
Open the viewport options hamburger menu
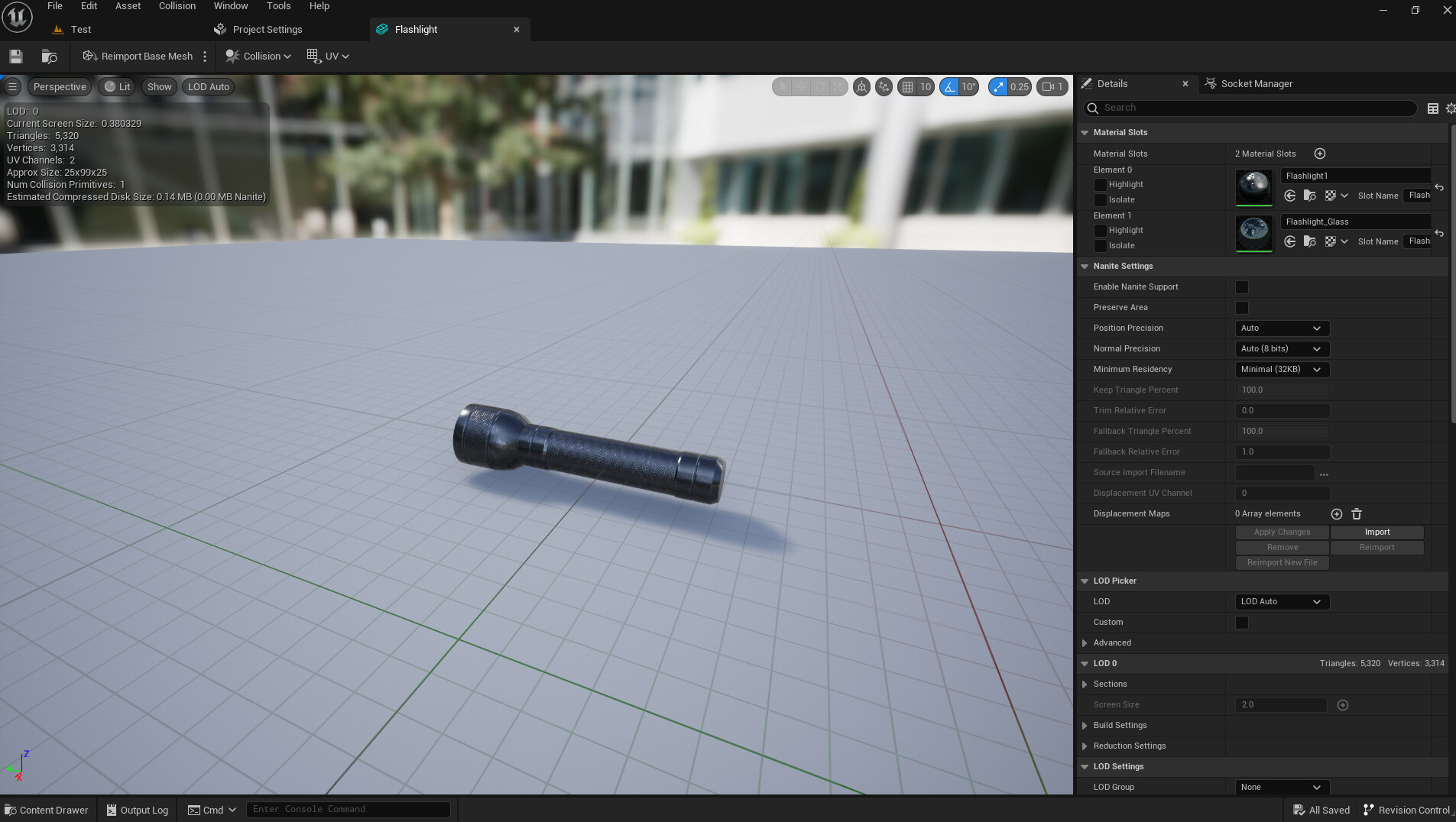tap(12, 87)
